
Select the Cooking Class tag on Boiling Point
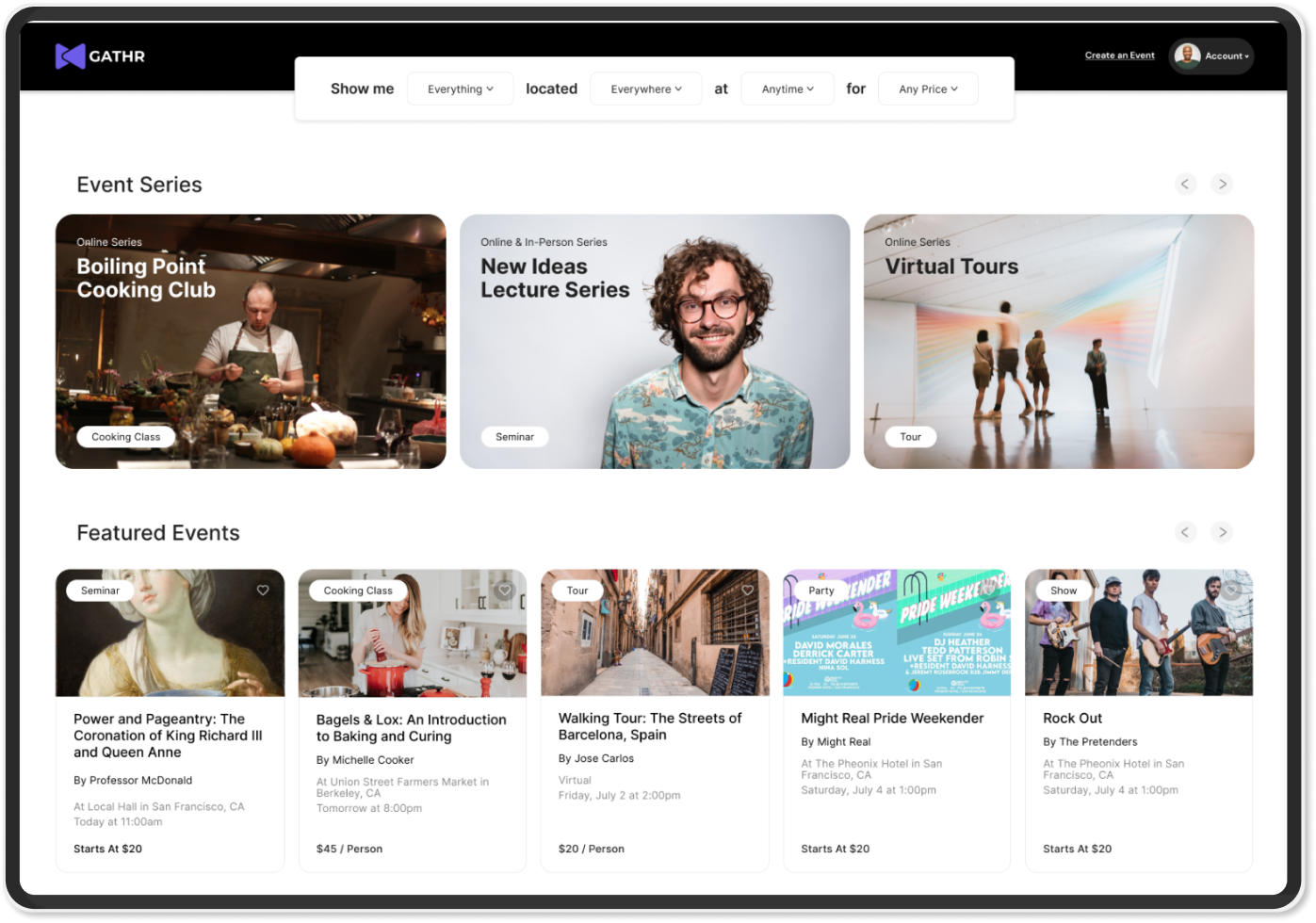coord(126,437)
